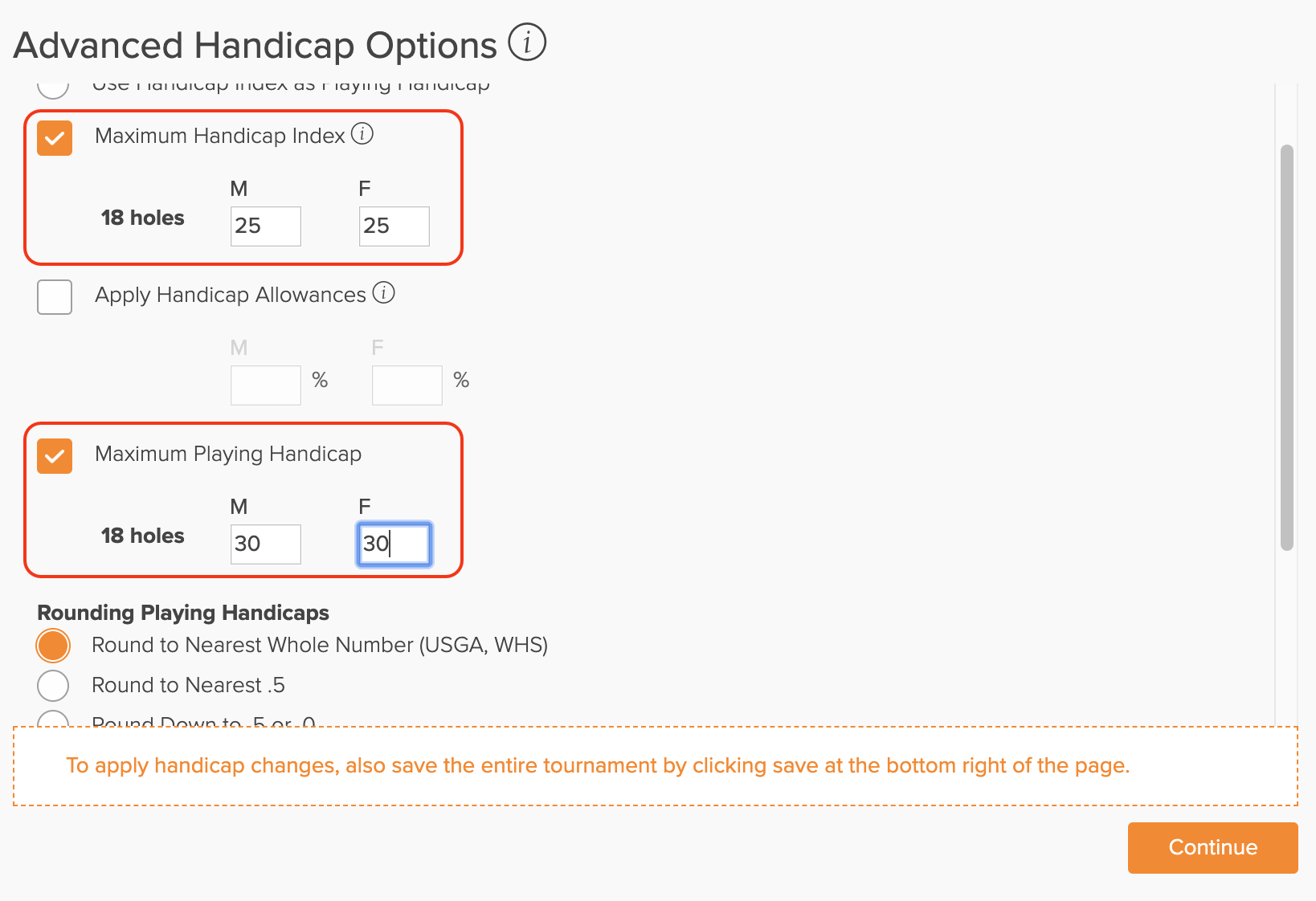Select Round to Nearest Whole Number option
The width and height of the screenshot is (1316, 901).
pyautogui.click(x=53, y=646)
